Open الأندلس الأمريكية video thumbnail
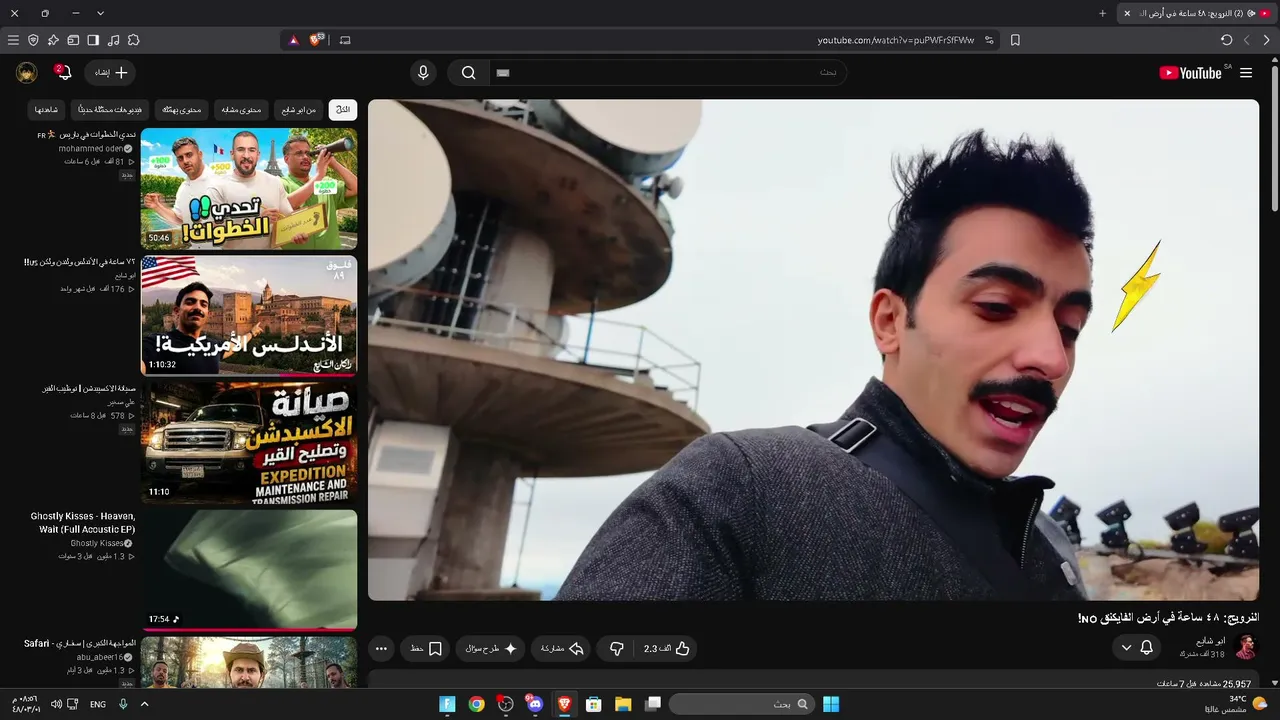Image resolution: width=1280 pixels, height=720 pixels. pyautogui.click(x=249, y=315)
